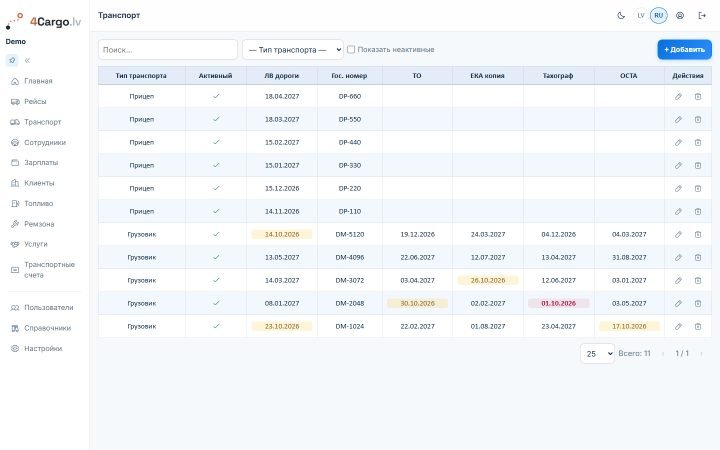Viewport: 720px width, 450px height.
Task: Click the ЛВ дороги column header
Action: click(x=281, y=76)
